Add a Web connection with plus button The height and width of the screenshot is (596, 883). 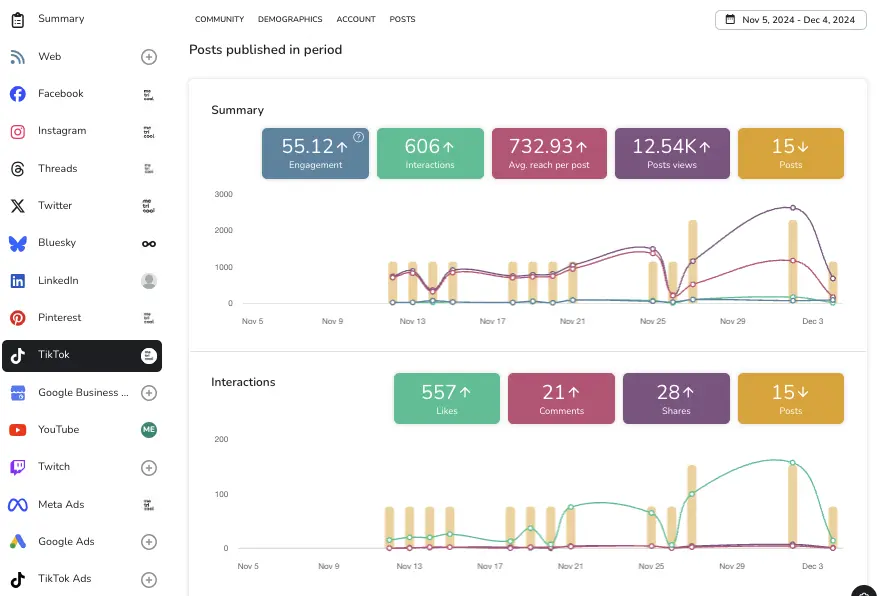(149, 57)
